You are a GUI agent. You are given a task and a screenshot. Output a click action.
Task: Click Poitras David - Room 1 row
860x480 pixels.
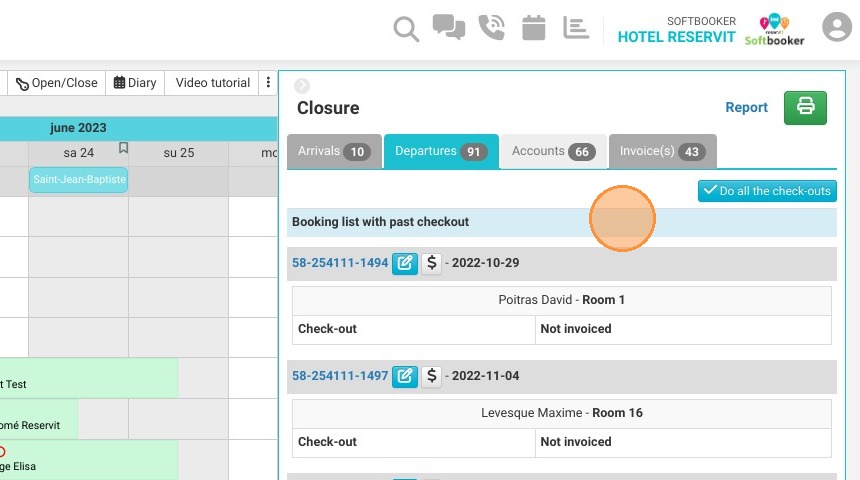click(x=562, y=300)
